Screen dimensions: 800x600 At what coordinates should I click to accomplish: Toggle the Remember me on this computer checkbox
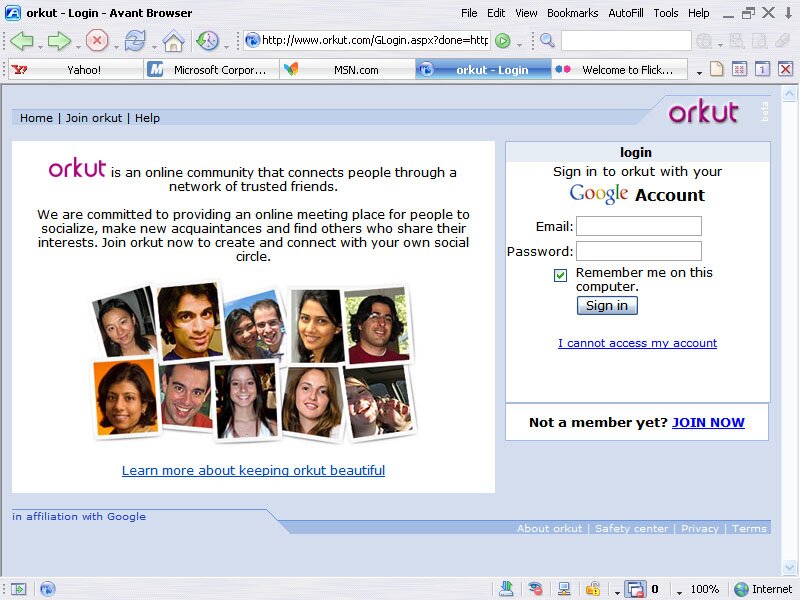(x=561, y=275)
